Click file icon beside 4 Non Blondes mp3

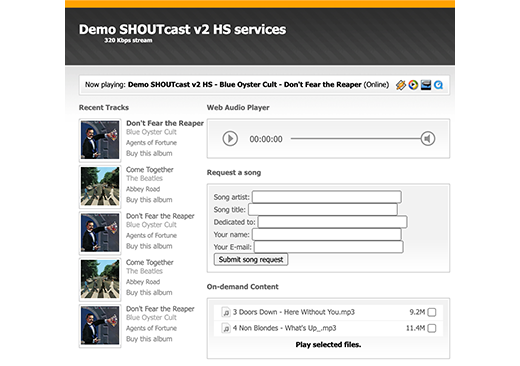point(226,328)
